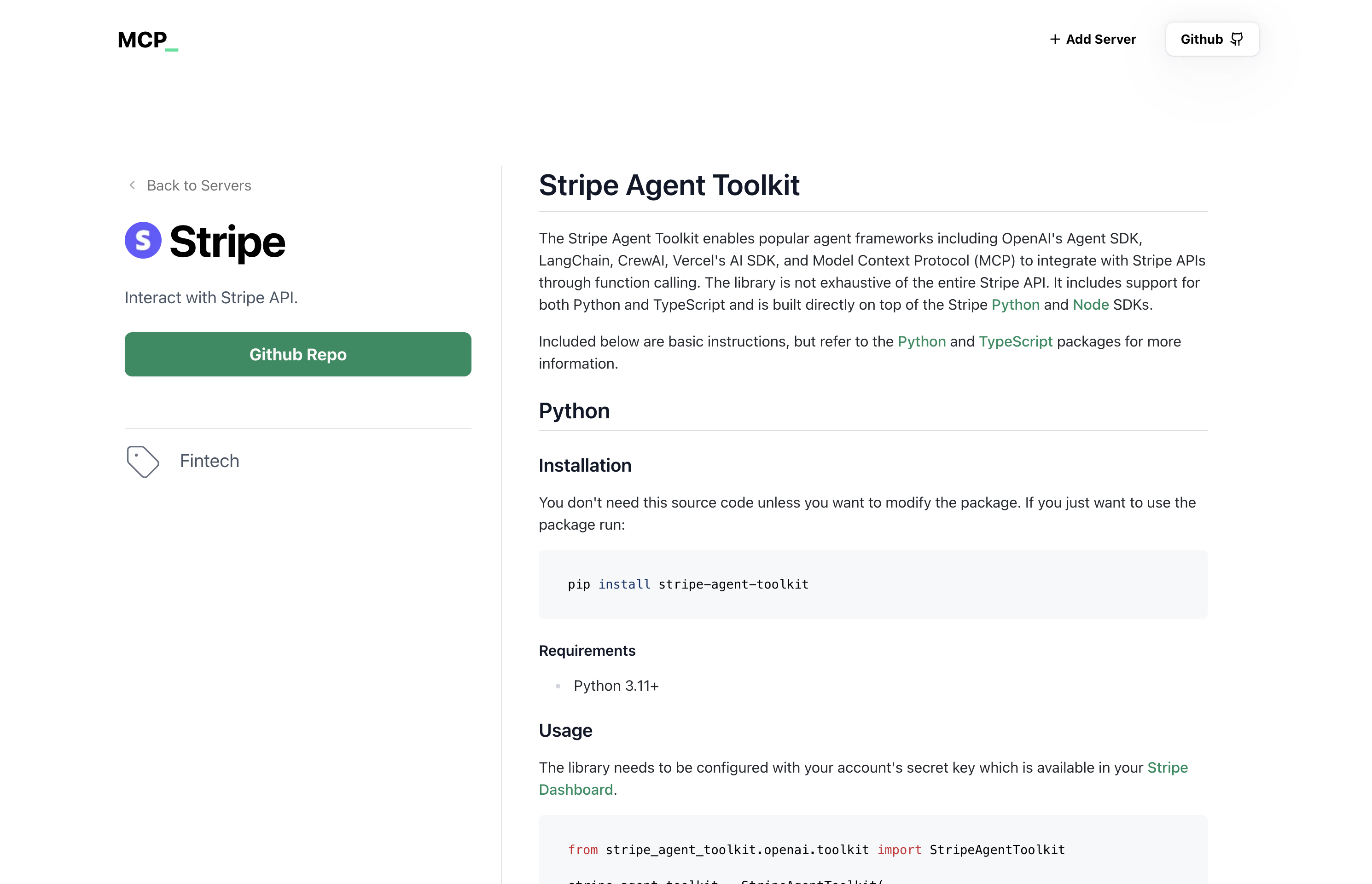Click the Stripe Agent Toolkit heading

click(669, 185)
